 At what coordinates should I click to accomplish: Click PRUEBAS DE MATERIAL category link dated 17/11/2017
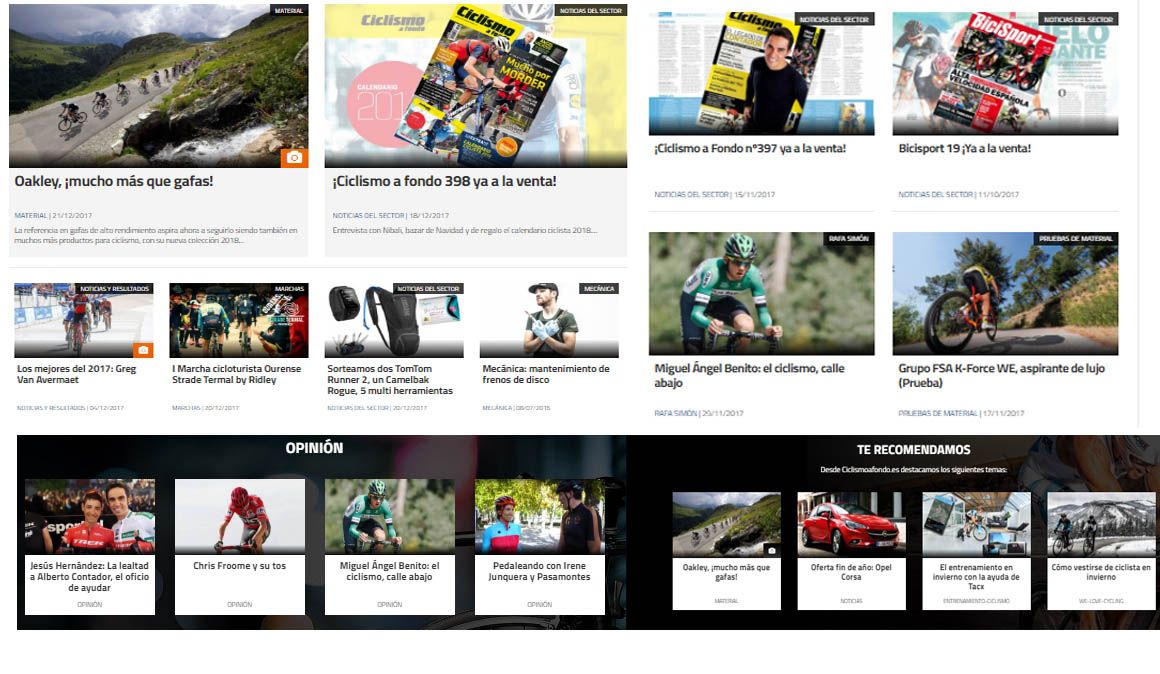[937, 413]
